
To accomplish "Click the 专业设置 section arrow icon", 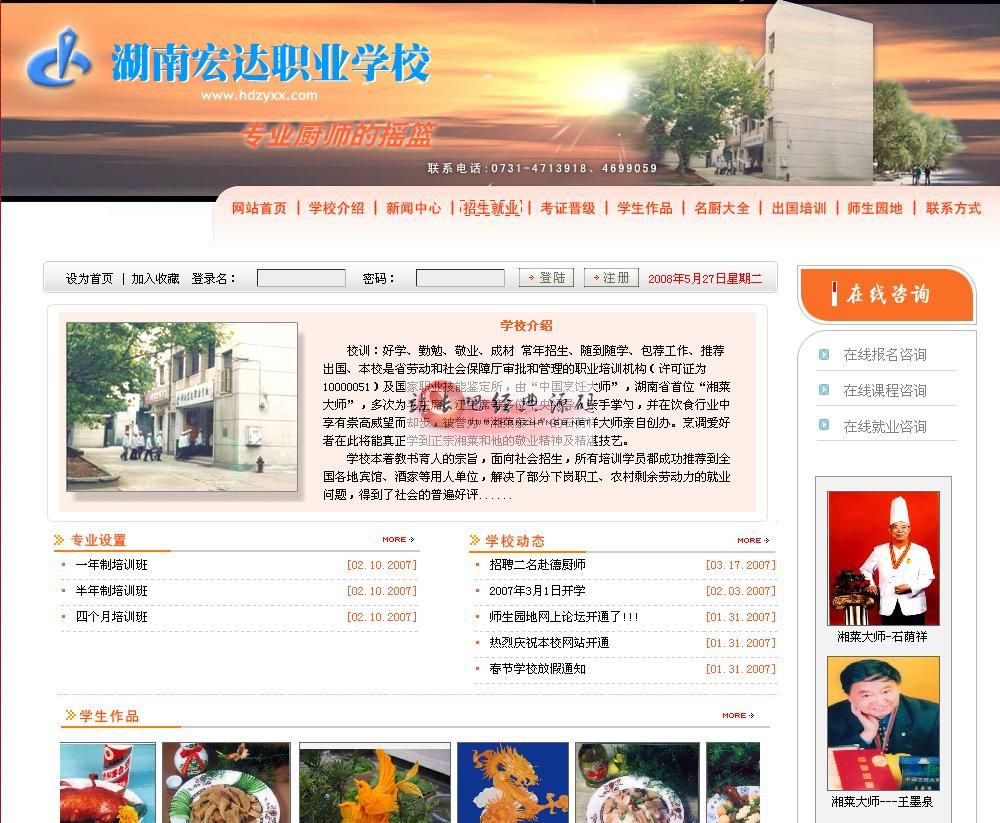I will pos(59,541).
